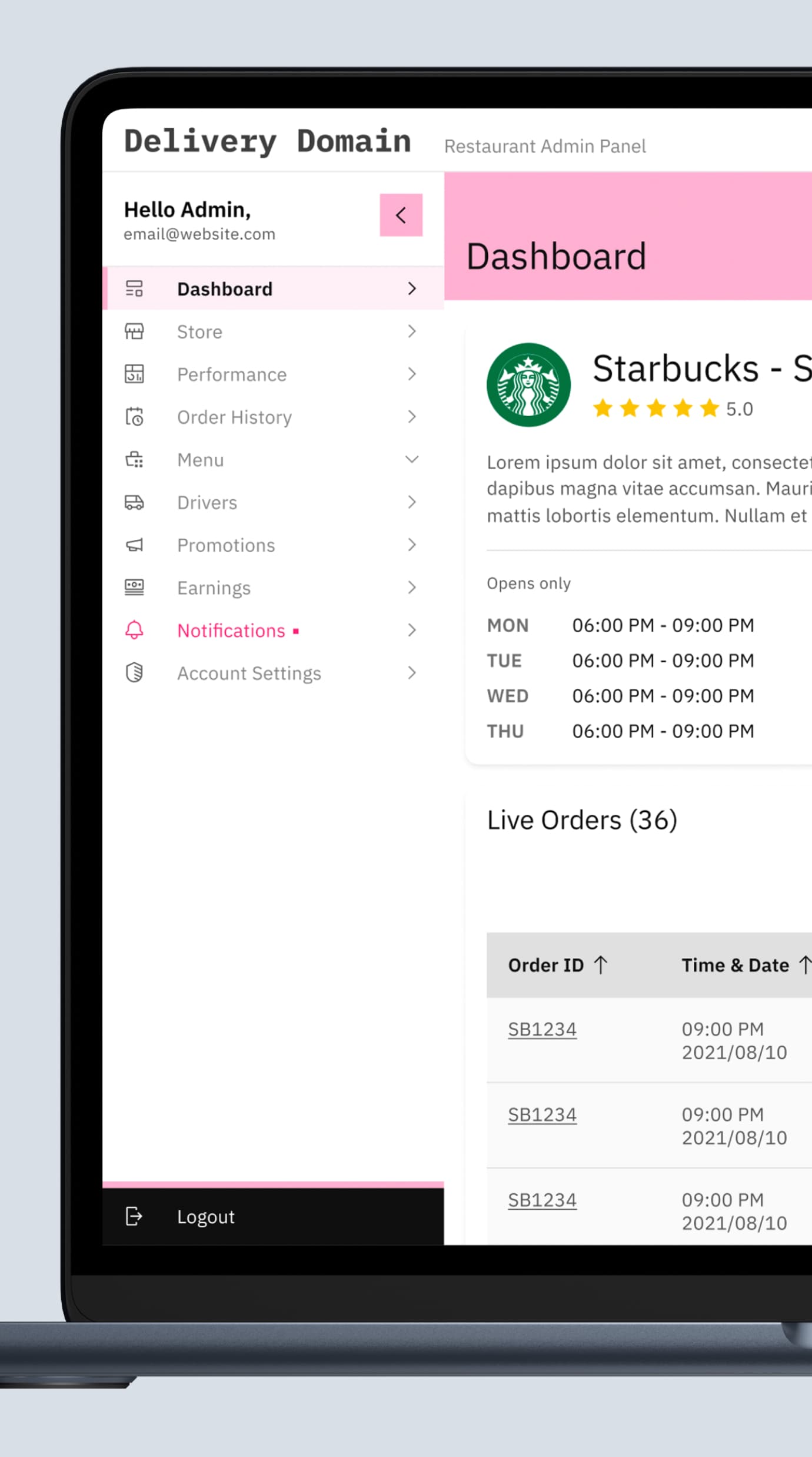Viewport: 812px width, 1457px height.
Task: Expand Notifications row chevron
Action: (412, 630)
